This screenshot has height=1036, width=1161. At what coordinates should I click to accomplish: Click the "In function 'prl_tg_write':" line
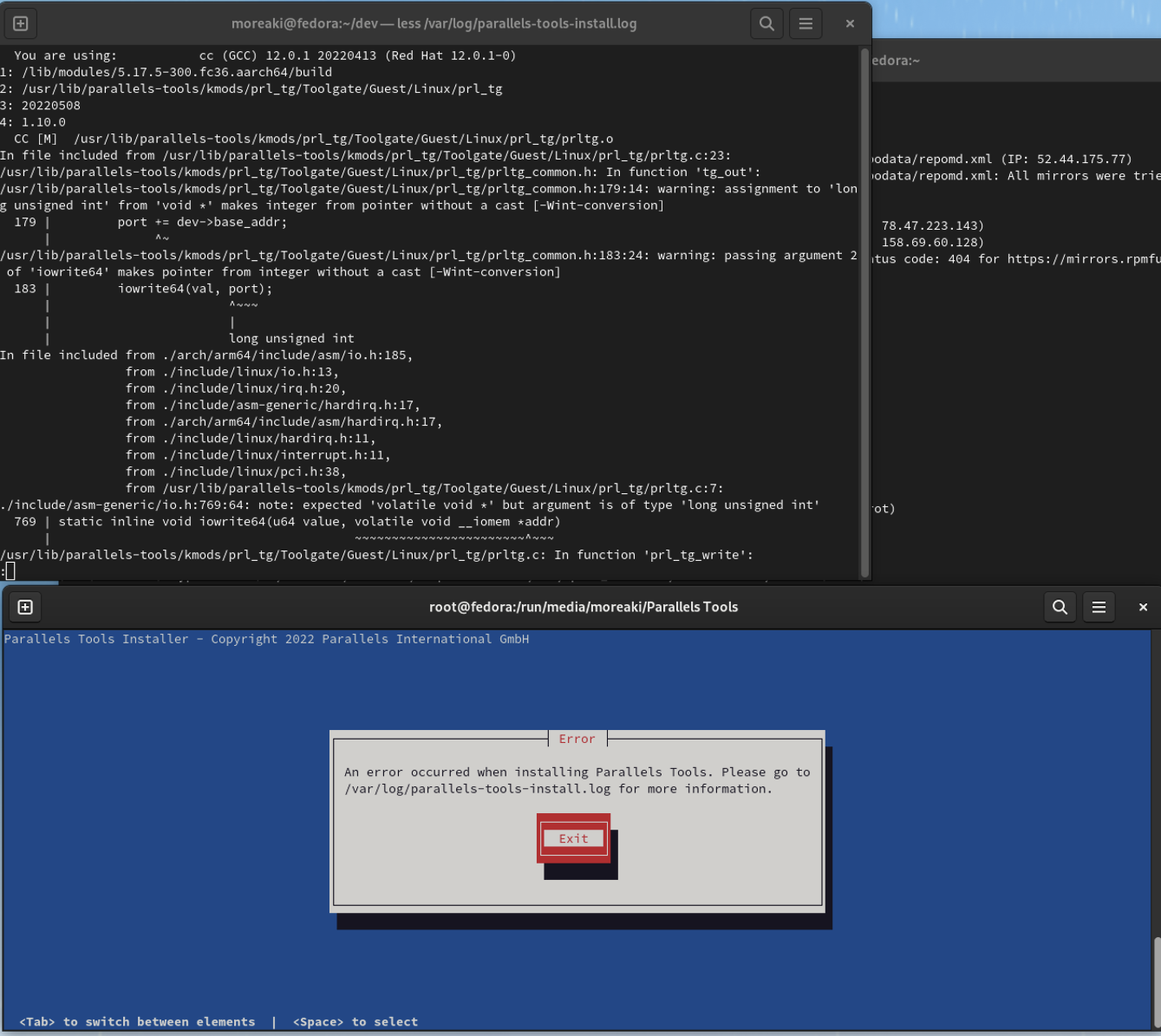(377, 555)
